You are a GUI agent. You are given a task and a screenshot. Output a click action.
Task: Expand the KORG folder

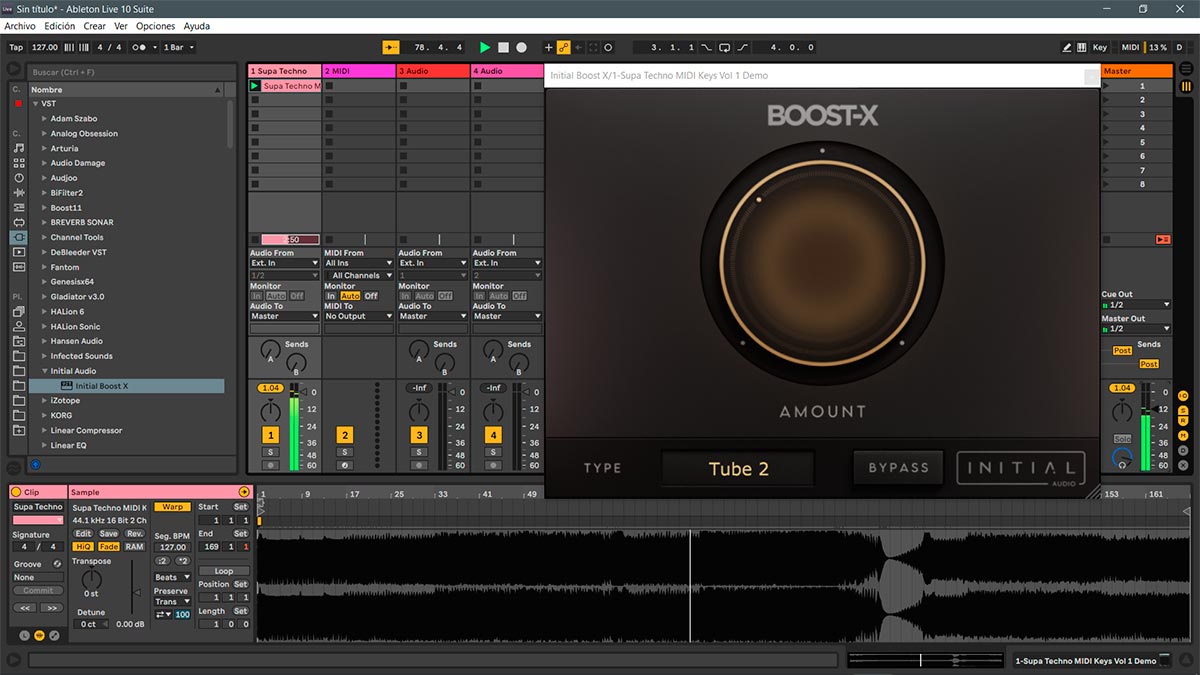[44, 415]
